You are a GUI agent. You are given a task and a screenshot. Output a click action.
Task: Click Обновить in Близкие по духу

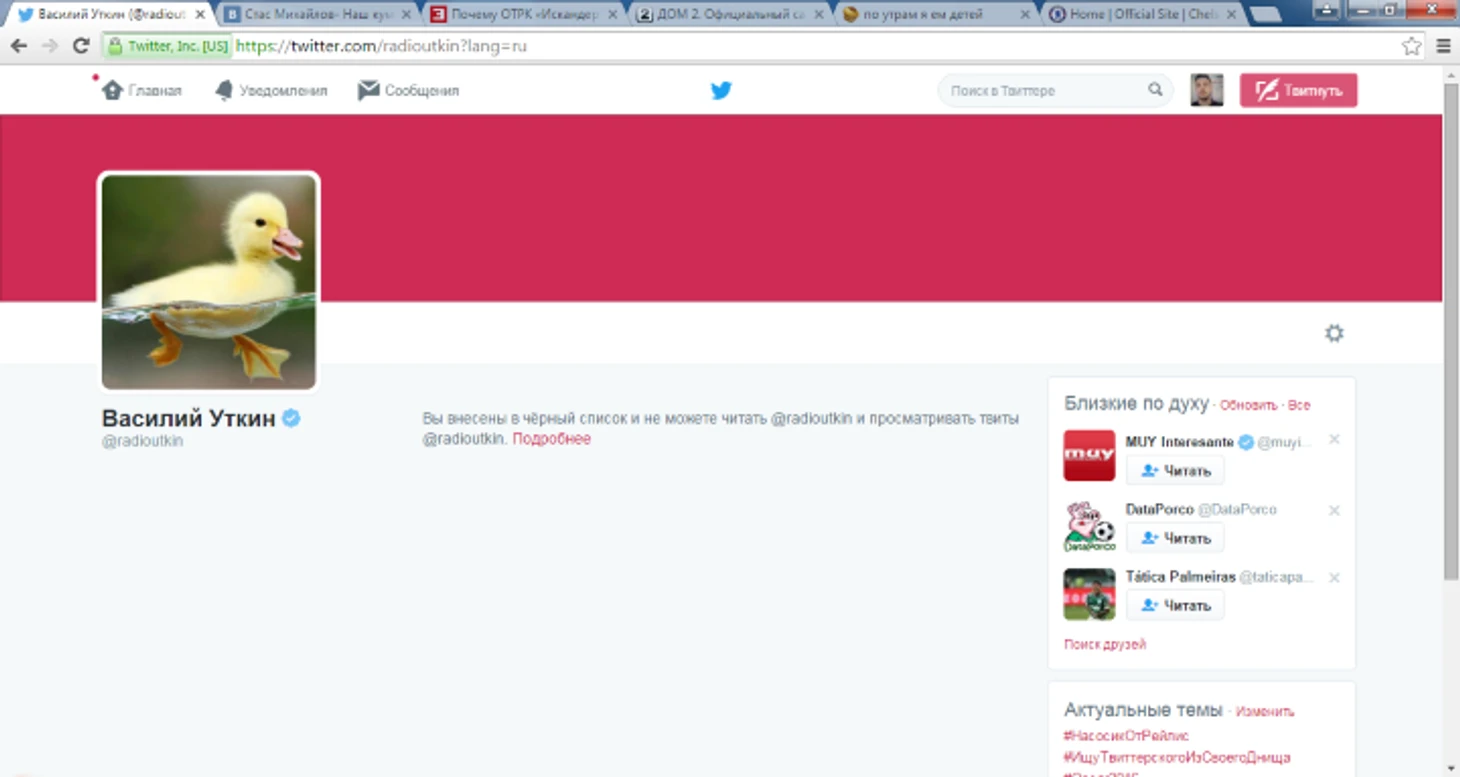point(1249,405)
